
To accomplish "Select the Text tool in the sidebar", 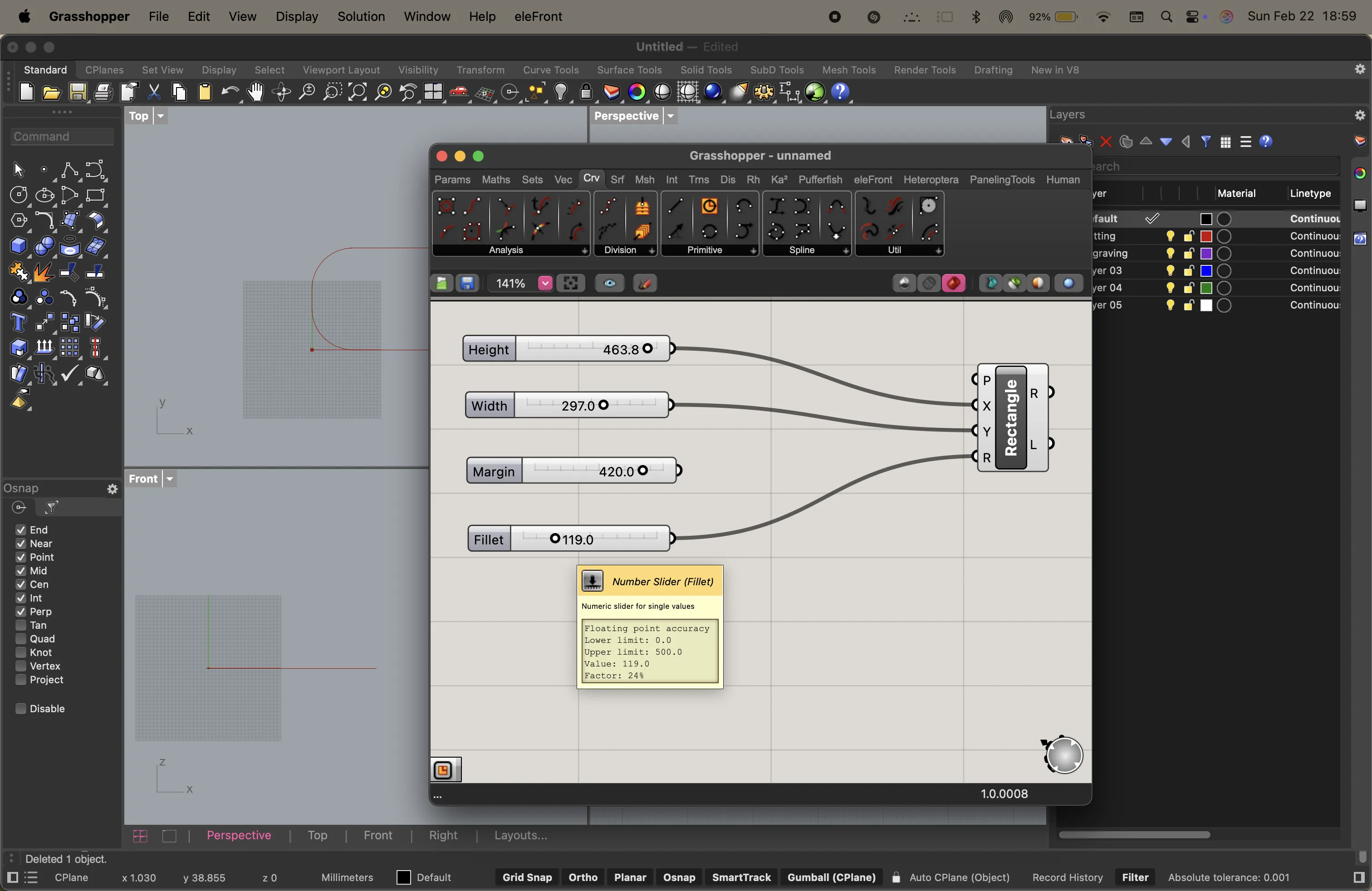I will tap(19, 323).
